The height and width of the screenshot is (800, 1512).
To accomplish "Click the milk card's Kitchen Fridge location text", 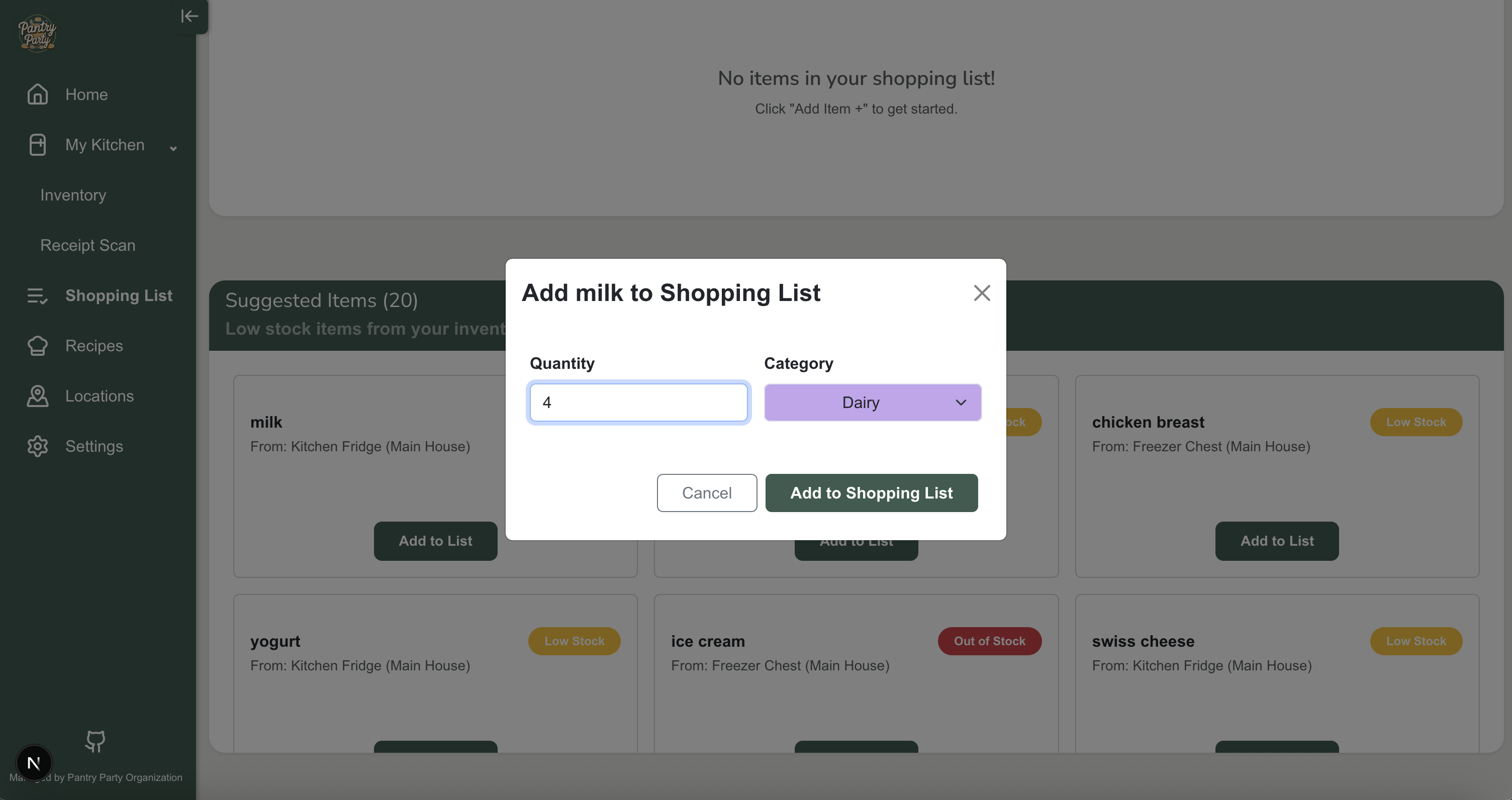I will tap(360, 447).
